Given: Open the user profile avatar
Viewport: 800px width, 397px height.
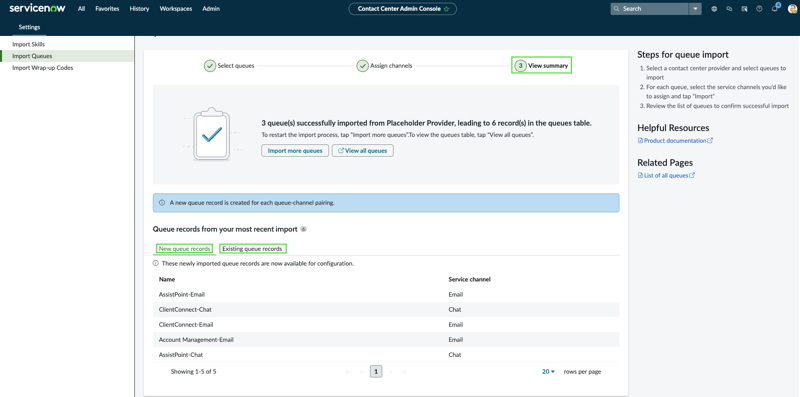Looking at the screenshot, I should click(x=792, y=9).
